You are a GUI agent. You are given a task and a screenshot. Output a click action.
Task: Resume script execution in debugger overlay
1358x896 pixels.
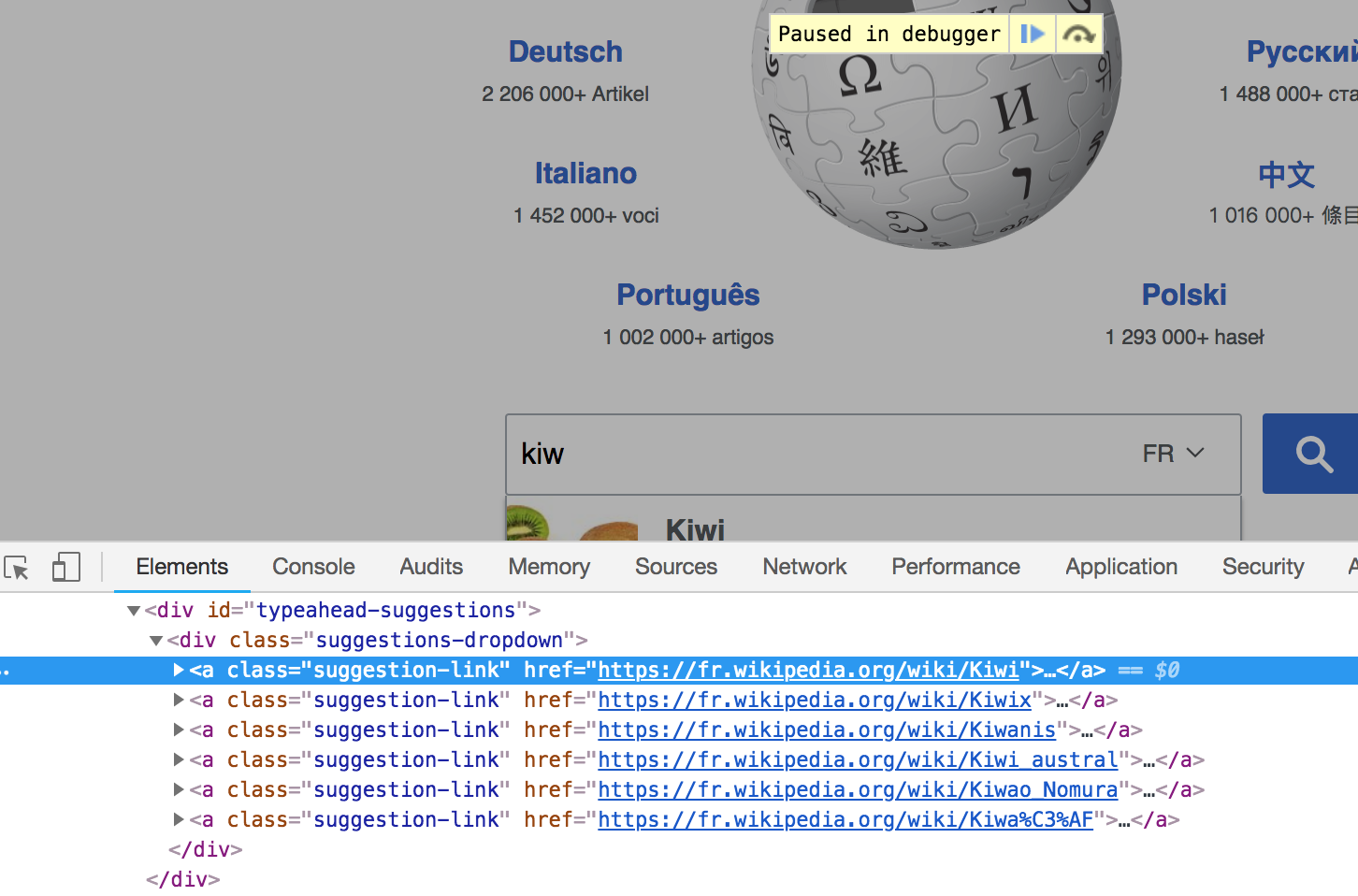(x=1032, y=35)
